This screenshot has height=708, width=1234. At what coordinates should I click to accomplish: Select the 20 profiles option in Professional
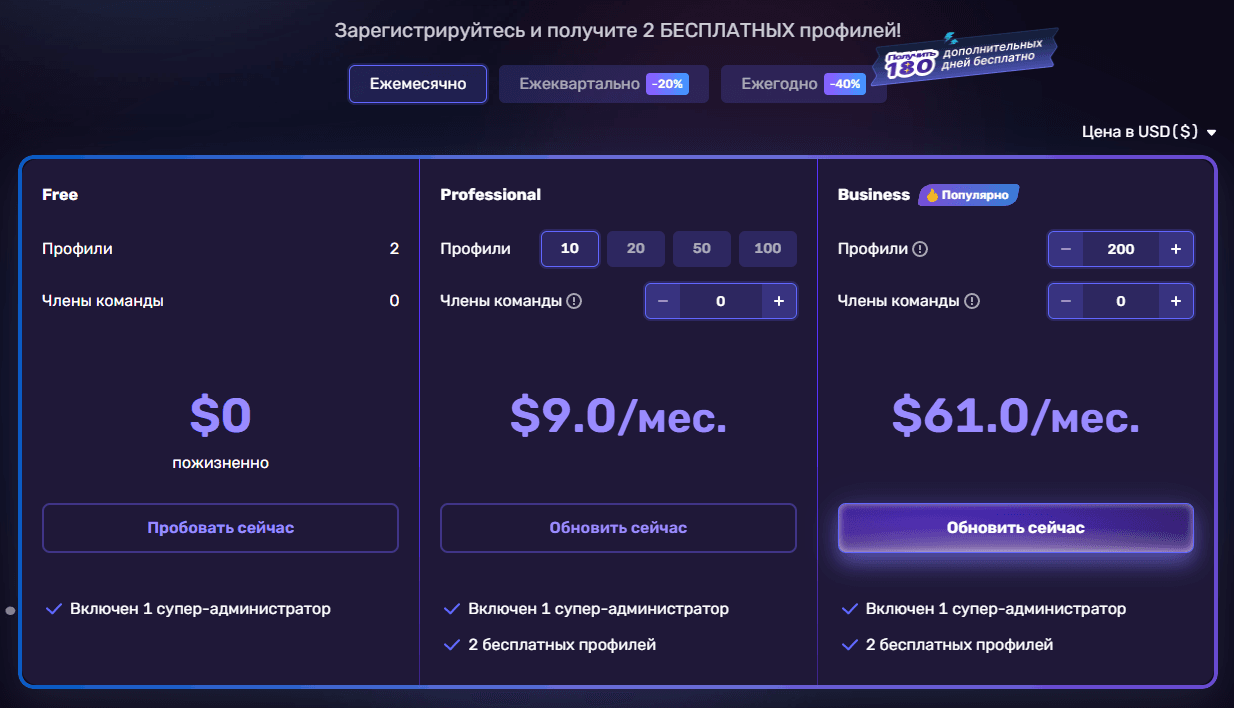pyautogui.click(x=636, y=248)
